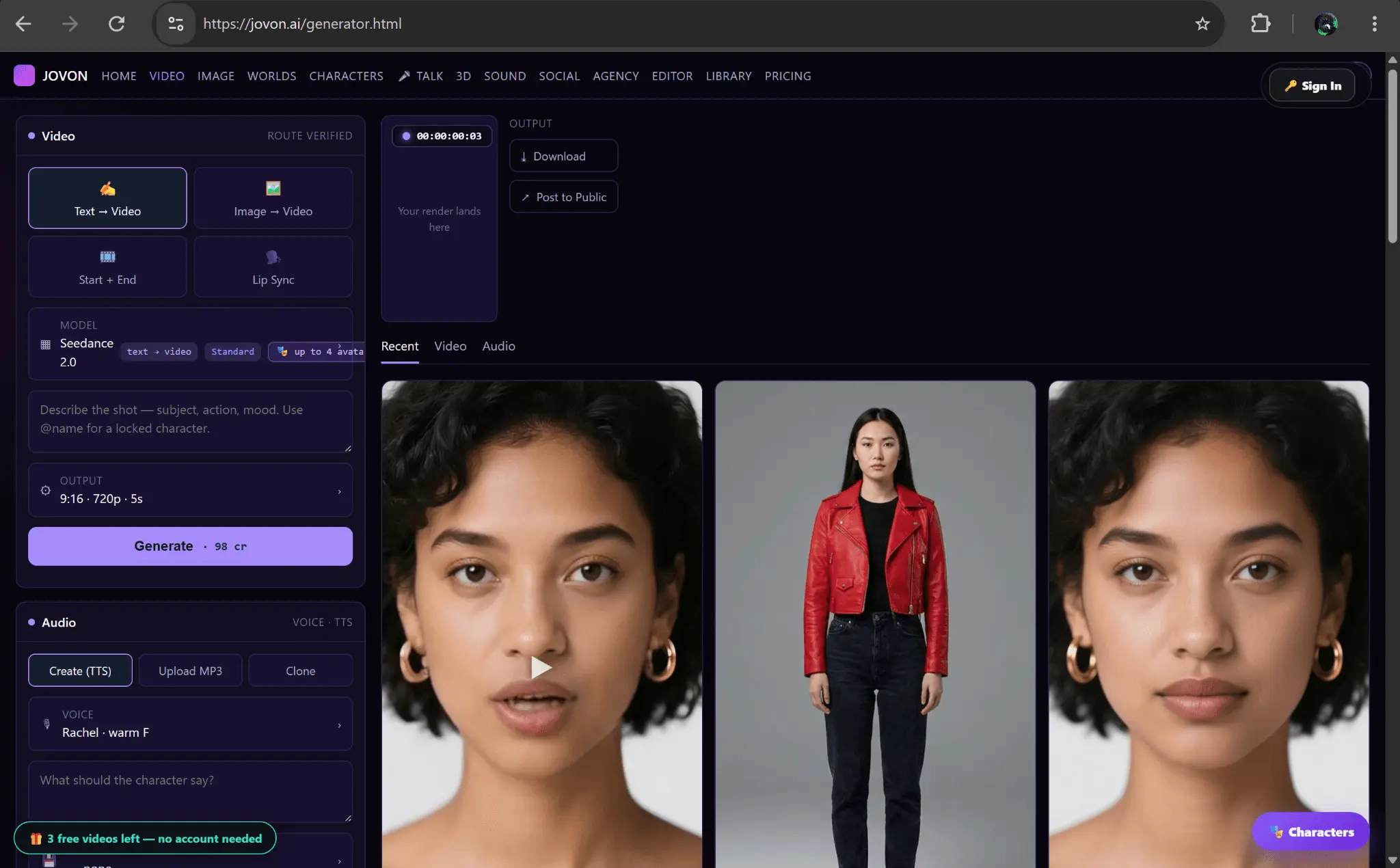Open Chrome three-dot menu
The height and width of the screenshot is (868, 1400).
pyautogui.click(x=1374, y=24)
